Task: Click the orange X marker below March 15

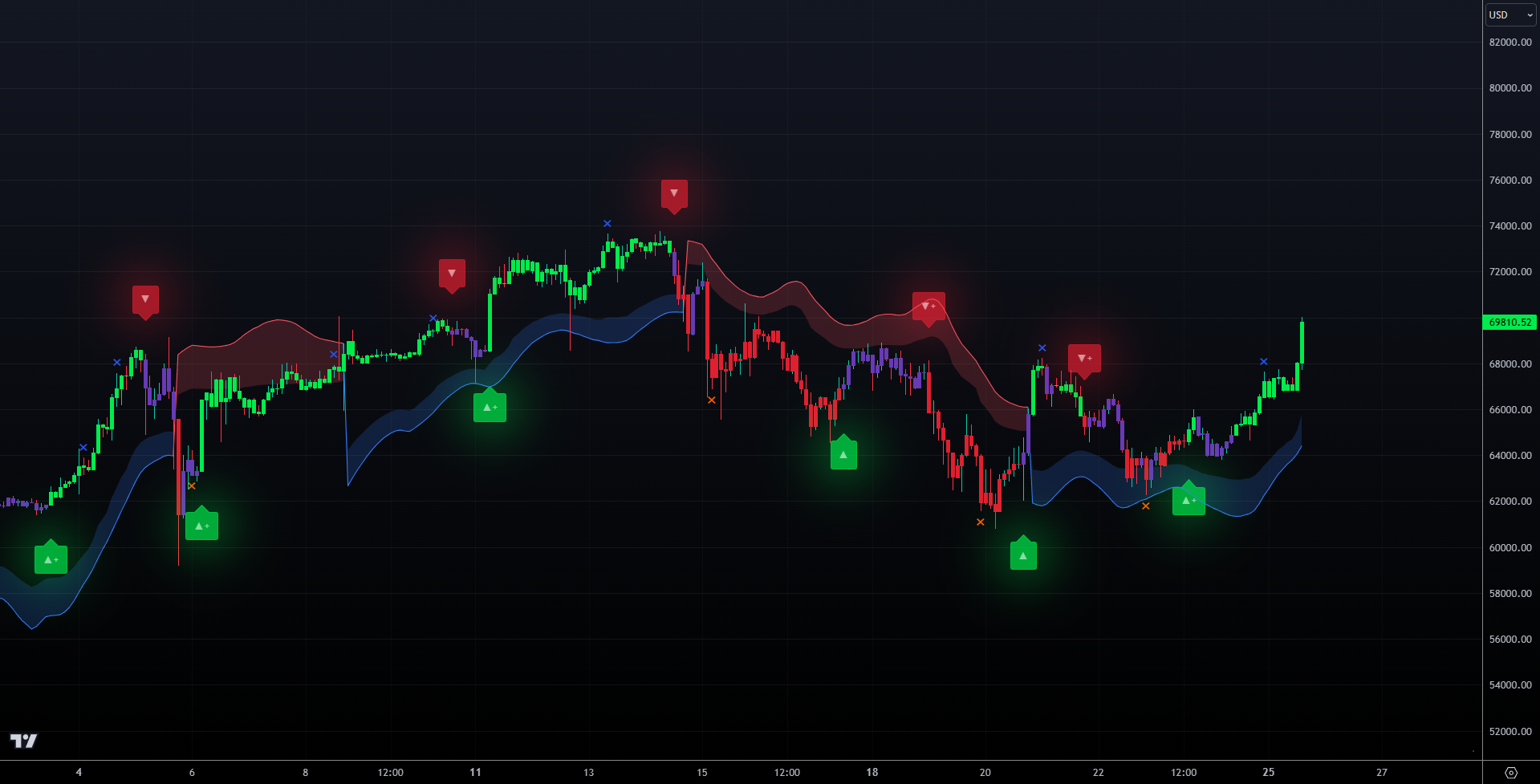Action: pos(711,398)
